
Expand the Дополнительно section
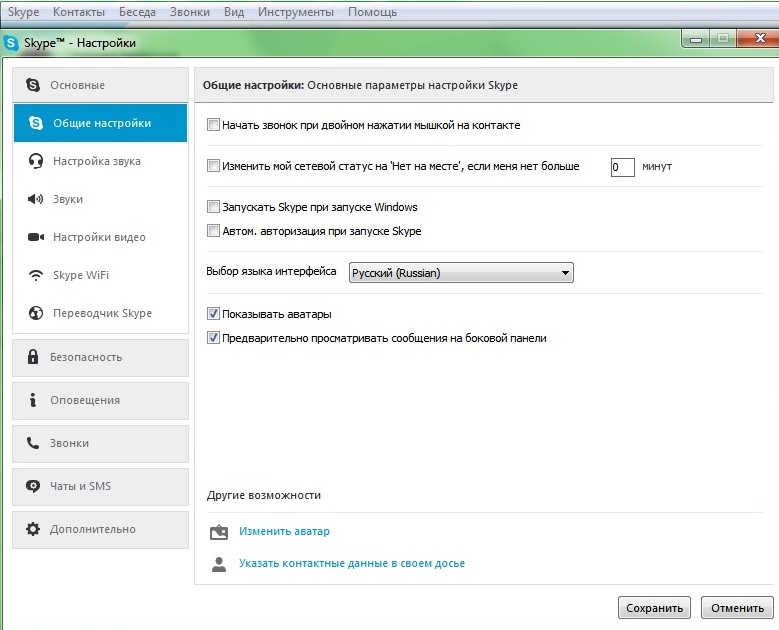pyautogui.click(x=100, y=530)
